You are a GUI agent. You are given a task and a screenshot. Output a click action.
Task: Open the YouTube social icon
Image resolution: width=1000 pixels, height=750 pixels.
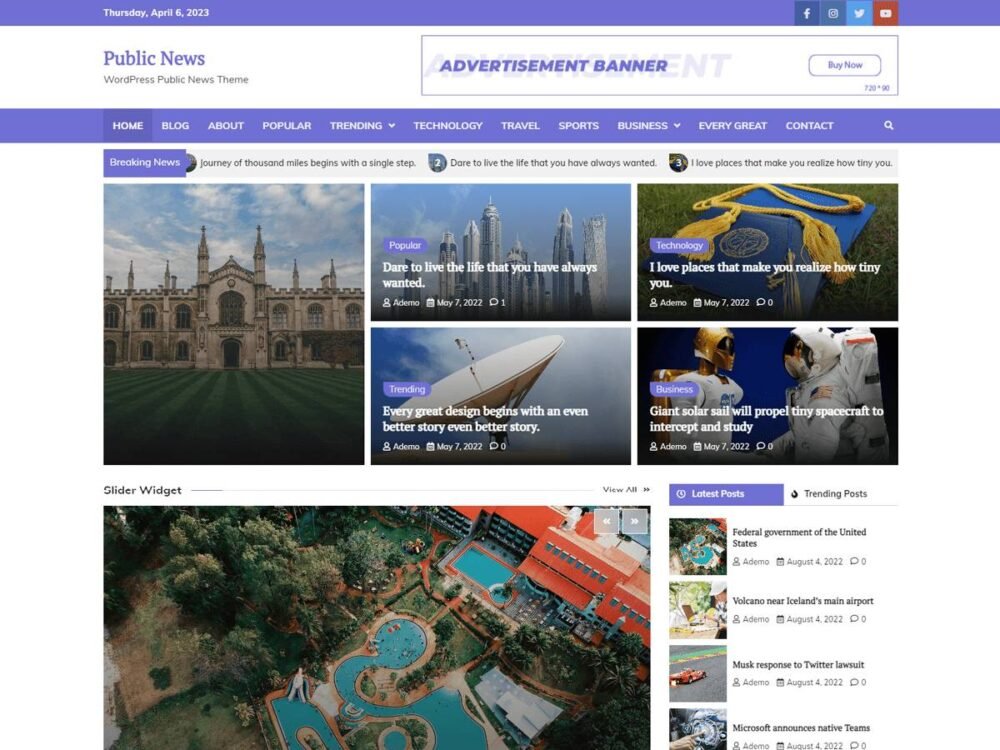point(885,13)
